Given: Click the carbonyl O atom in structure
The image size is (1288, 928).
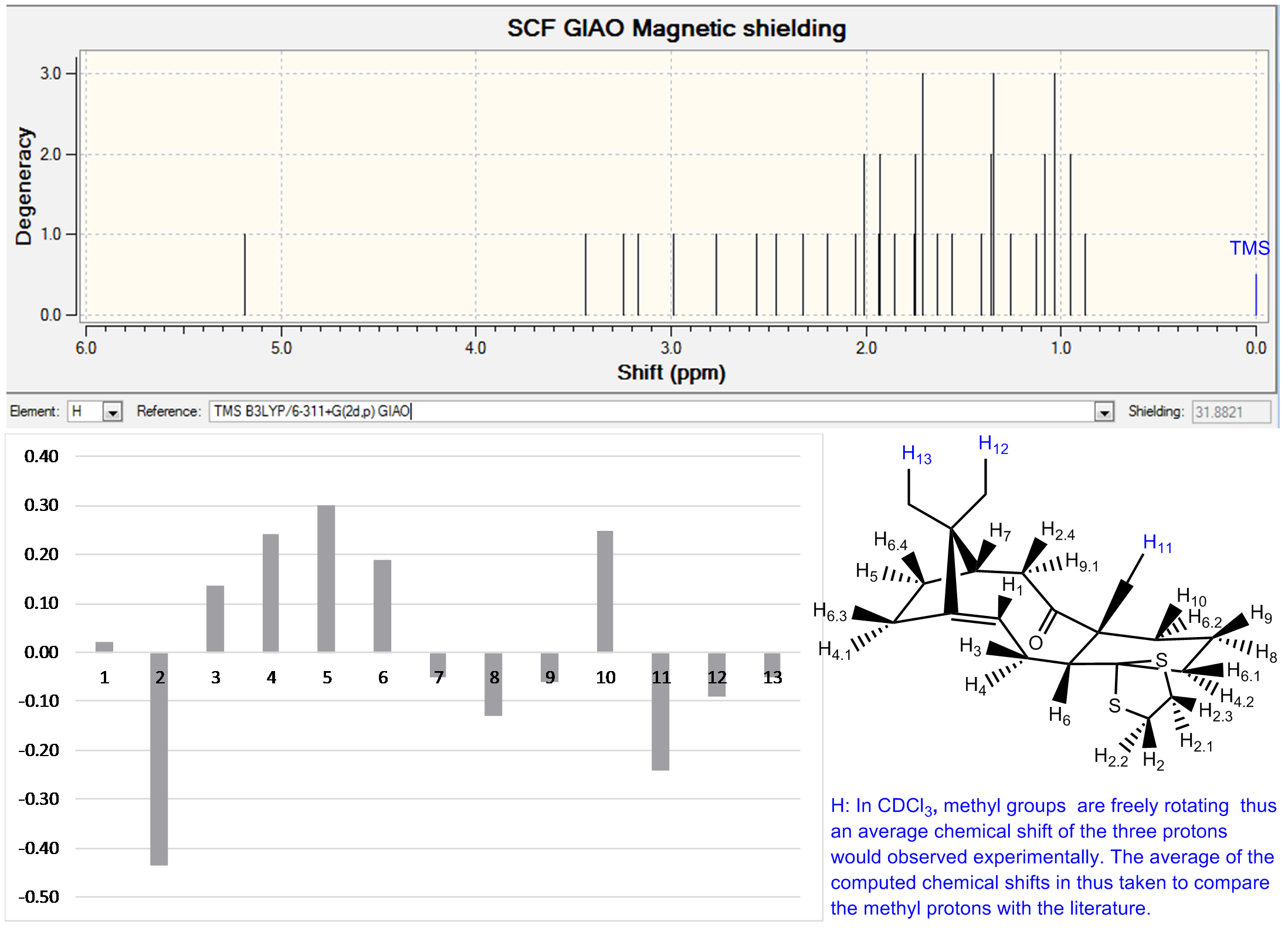Looking at the screenshot, I should coord(1036,642).
